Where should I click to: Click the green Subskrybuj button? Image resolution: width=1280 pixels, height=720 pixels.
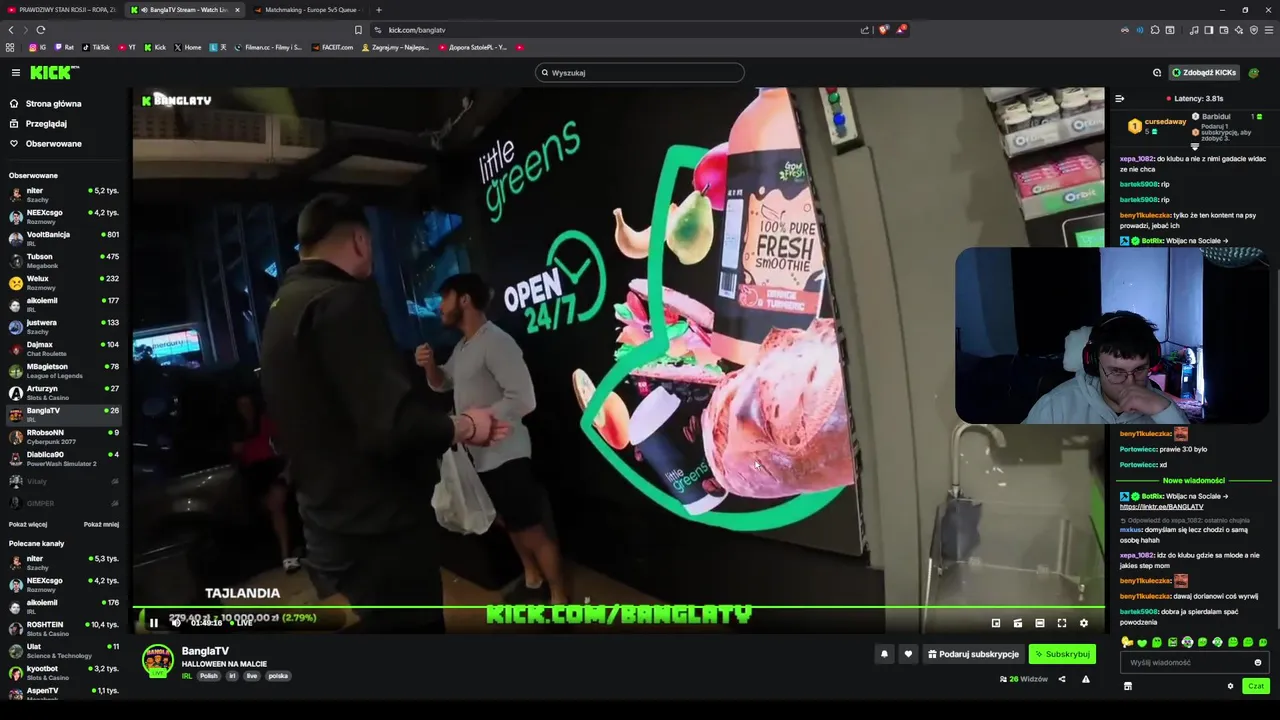click(x=1062, y=654)
